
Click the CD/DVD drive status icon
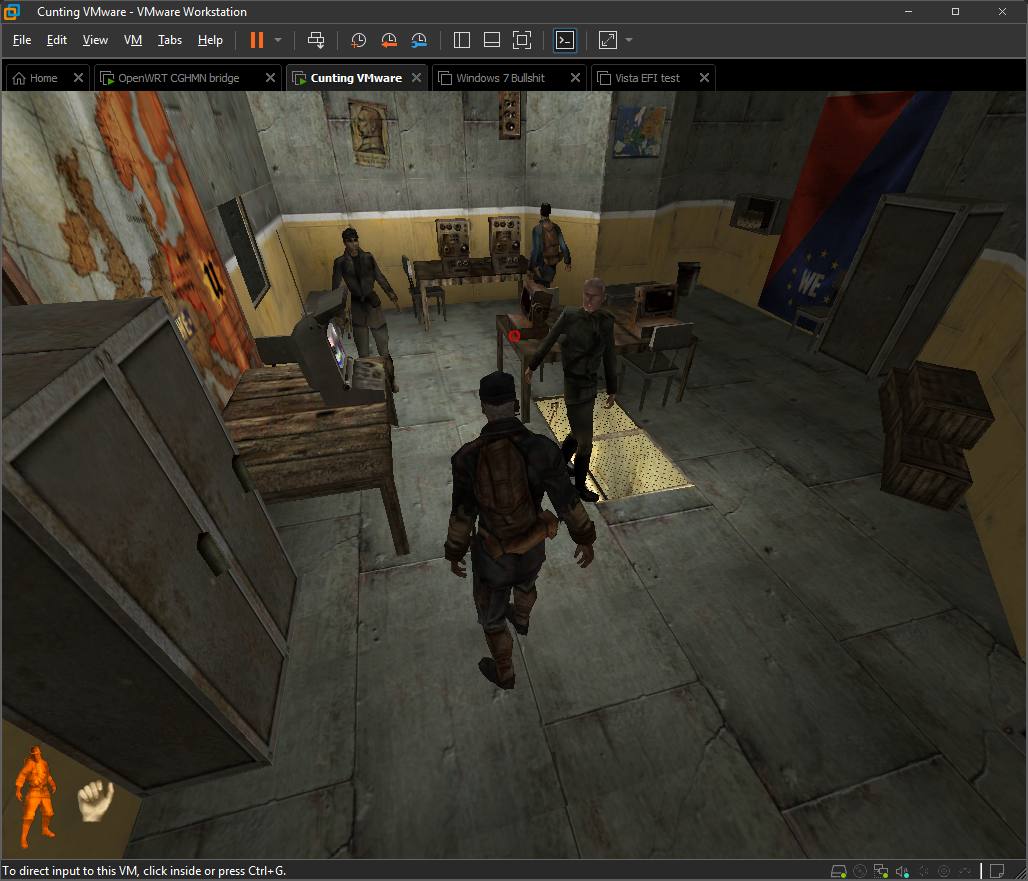860,871
